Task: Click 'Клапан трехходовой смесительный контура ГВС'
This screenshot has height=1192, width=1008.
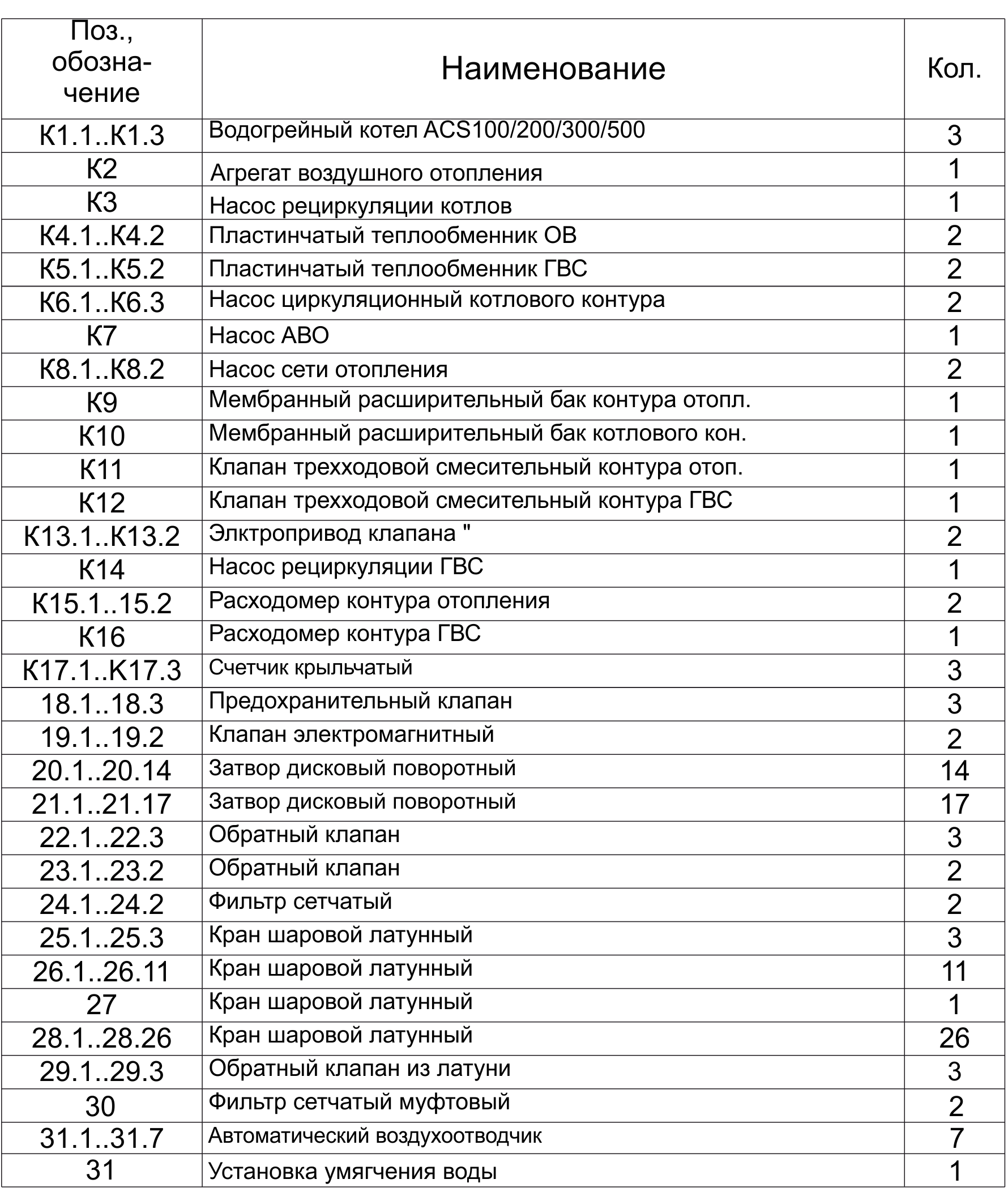Action: tap(470, 500)
